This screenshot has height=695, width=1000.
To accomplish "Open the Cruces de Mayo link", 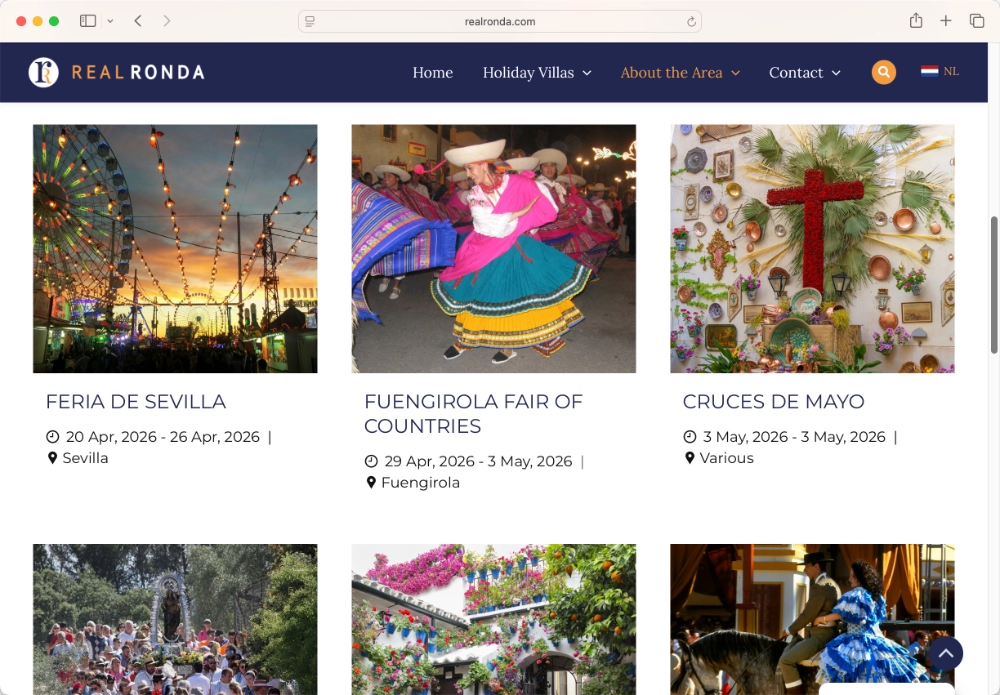I will 773,401.
